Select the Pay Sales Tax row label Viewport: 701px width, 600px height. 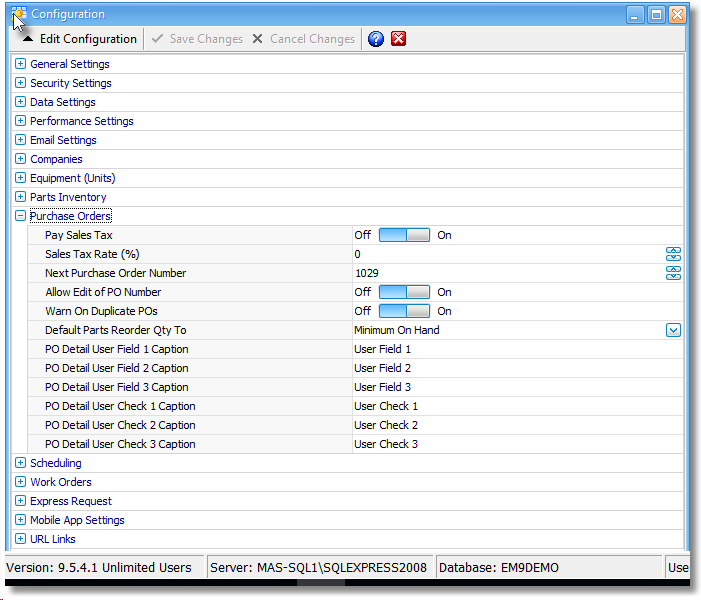click(79, 235)
